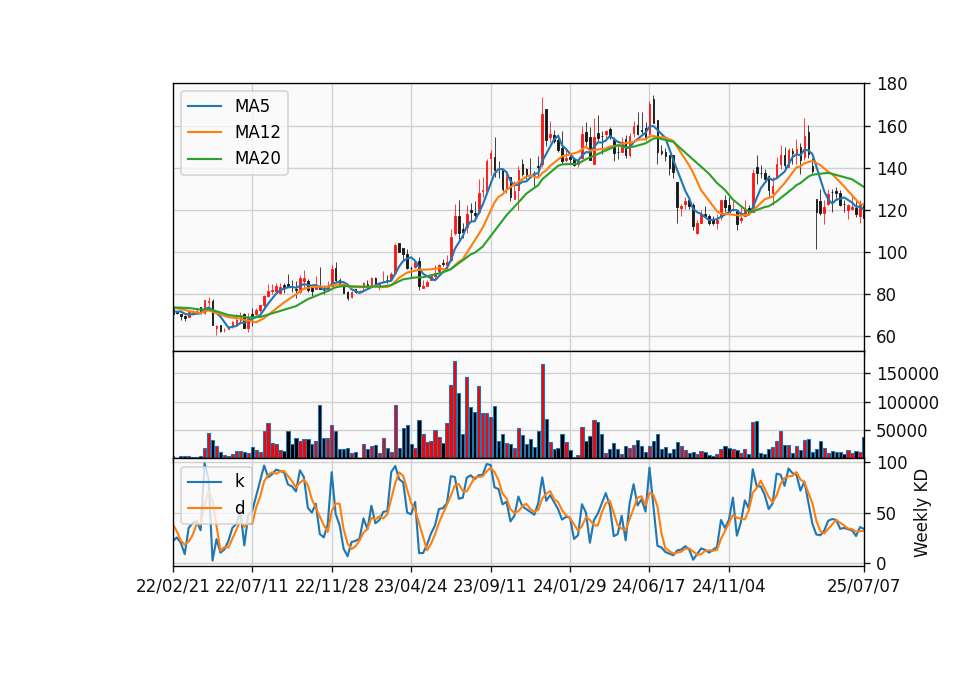
Task: Click the orange MA12 legend line
Action: point(204,132)
